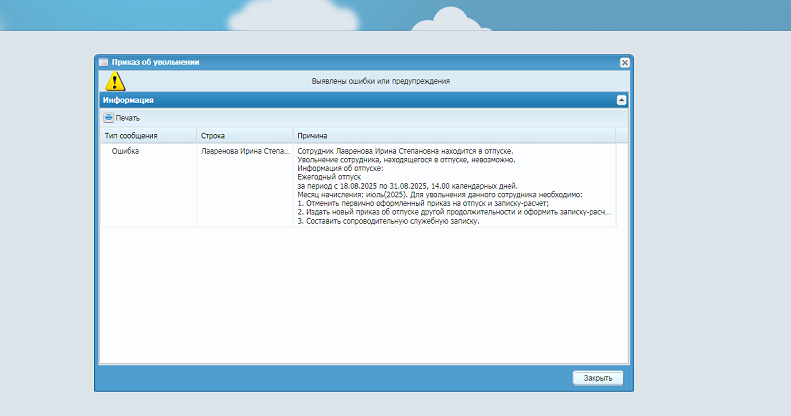This screenshot has height=416, width=791.
Task: Sort by Строка column header
Action: (x=245, y=136)
